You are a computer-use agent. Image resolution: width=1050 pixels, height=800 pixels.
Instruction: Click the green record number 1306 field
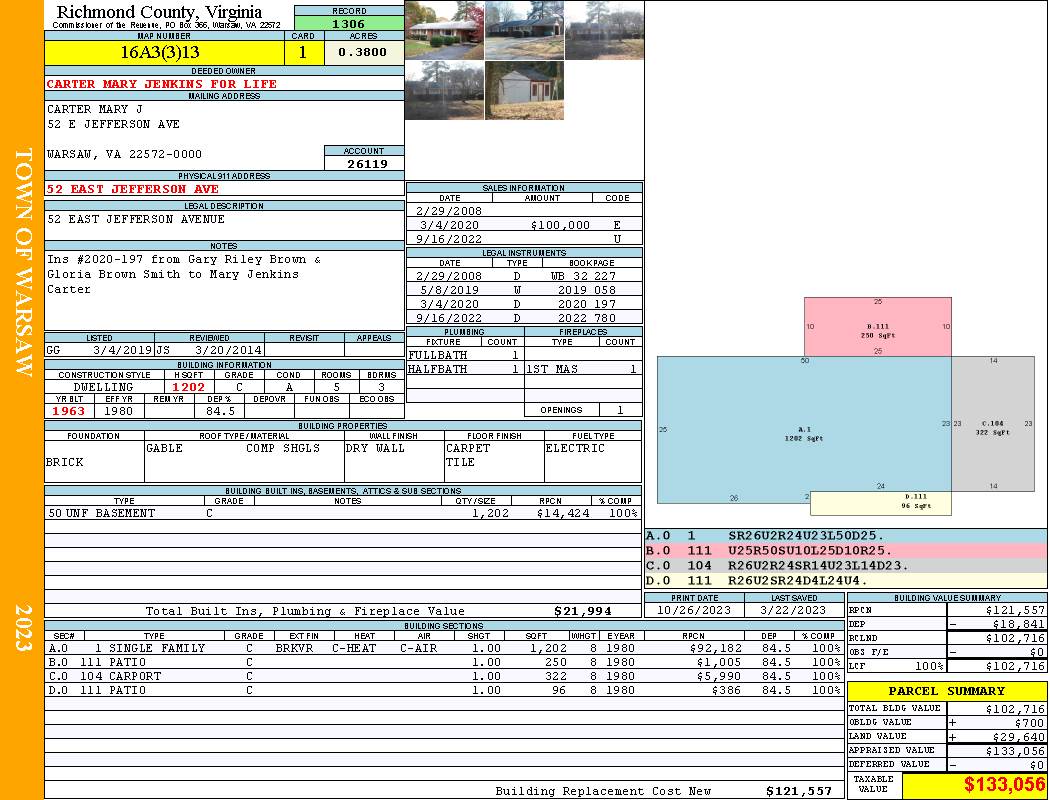point(349,23)
